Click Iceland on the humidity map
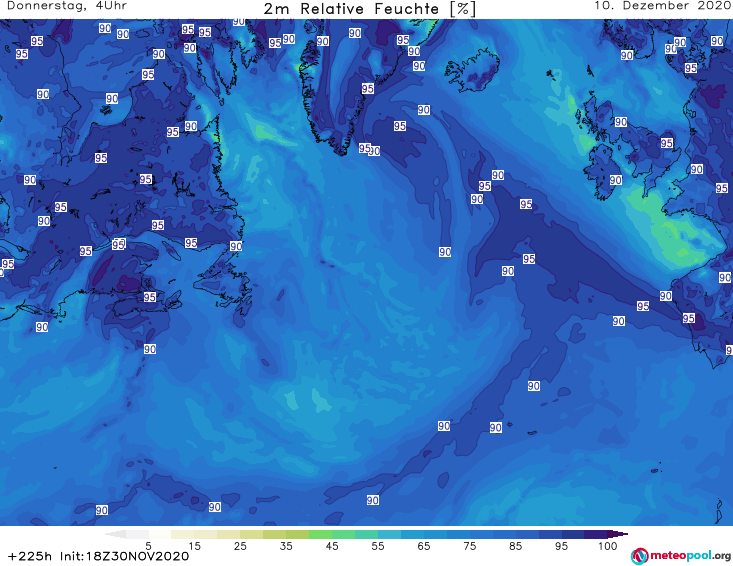 472,72
